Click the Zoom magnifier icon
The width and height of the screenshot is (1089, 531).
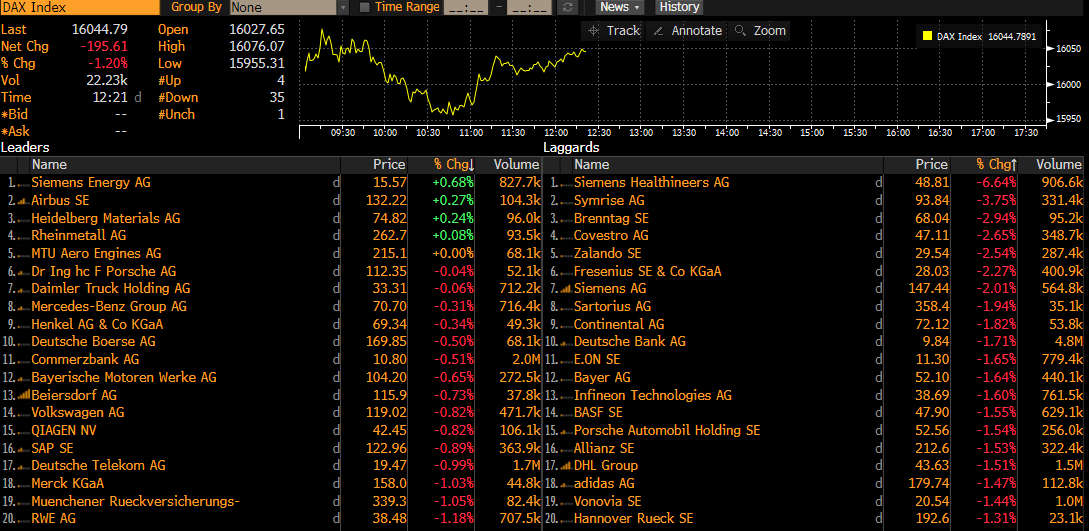(740, 31)
